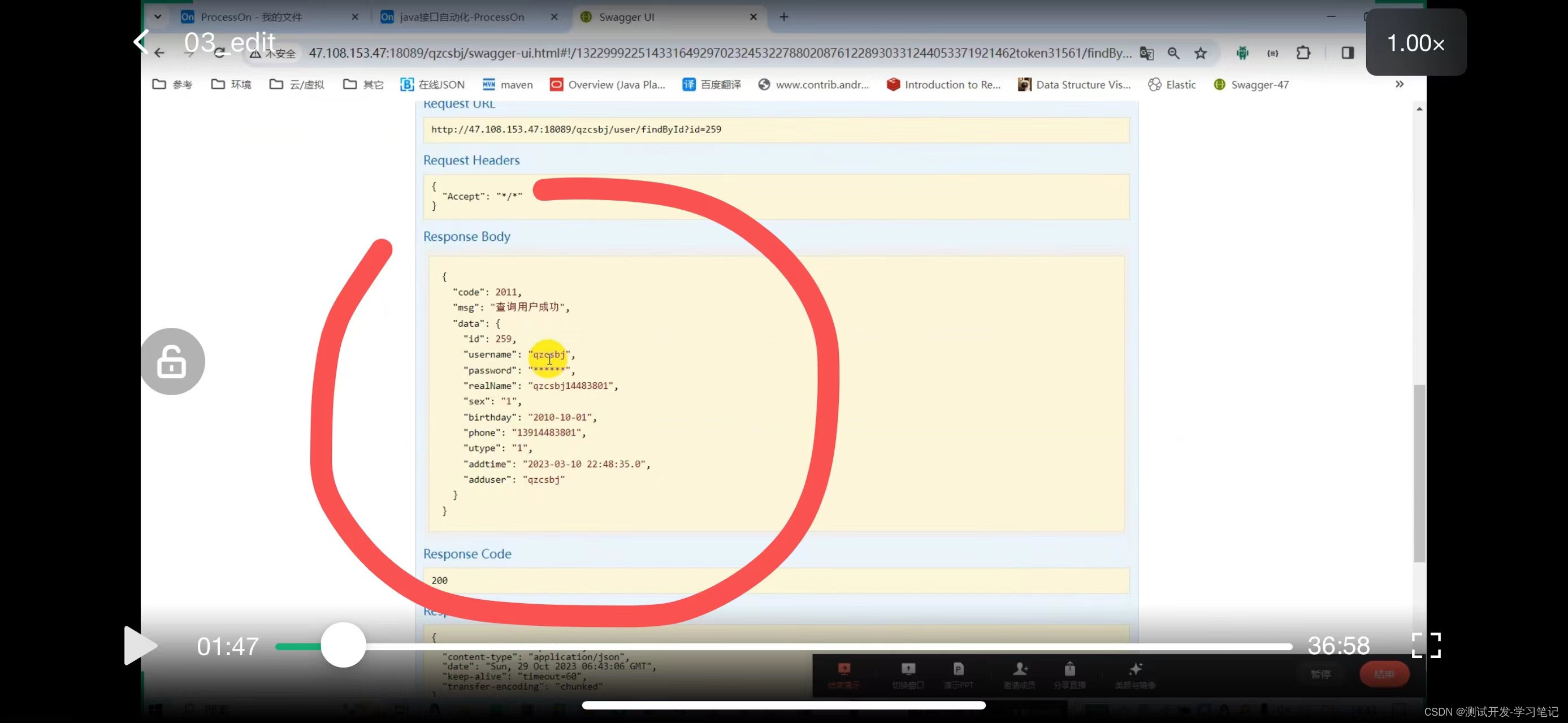Screen dimensions: 1568x723
Task: Click the 演示PPT icon
Action: click(x=958, y=675)
